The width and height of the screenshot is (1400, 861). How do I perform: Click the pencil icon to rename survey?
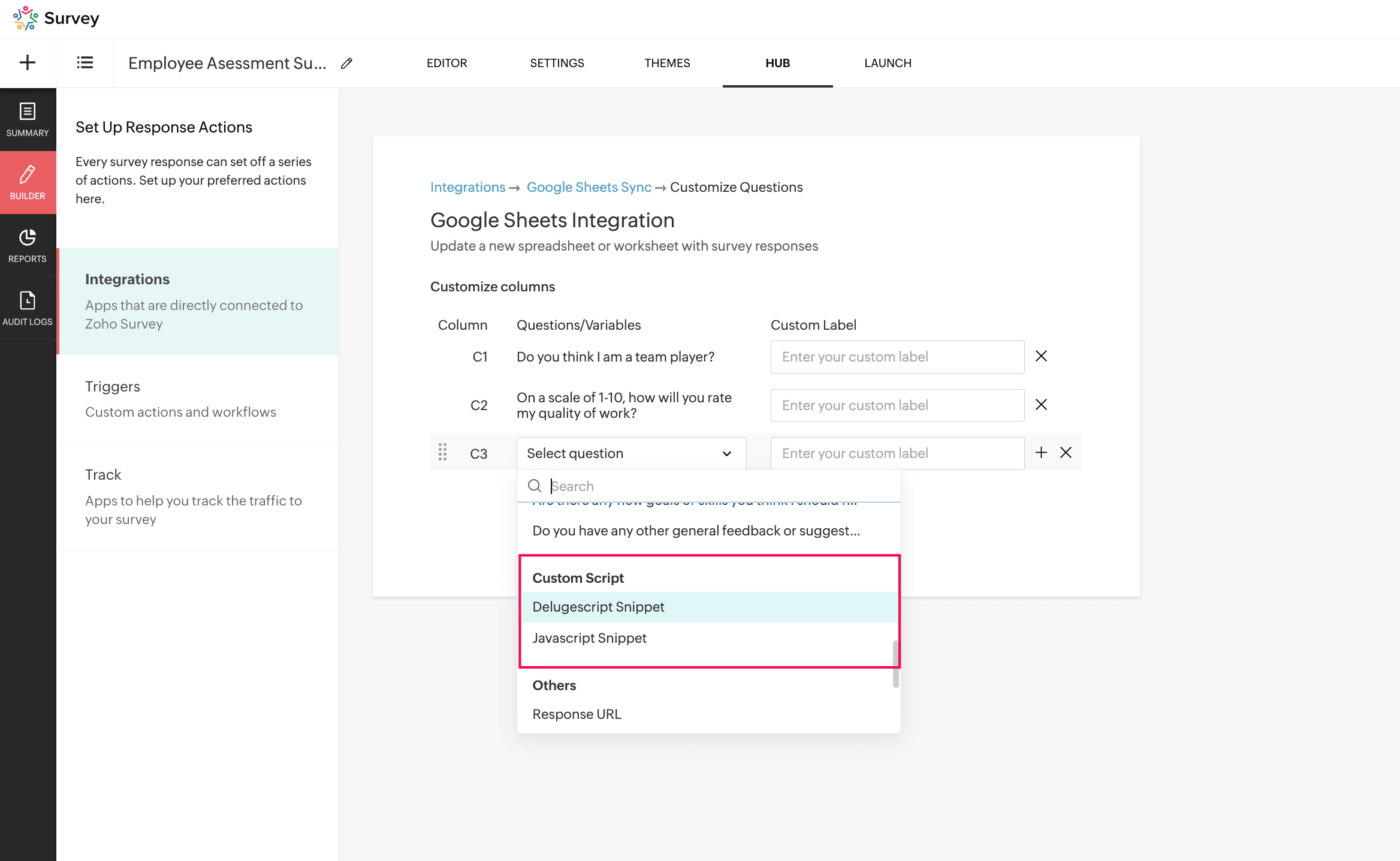tap(346, 64)
